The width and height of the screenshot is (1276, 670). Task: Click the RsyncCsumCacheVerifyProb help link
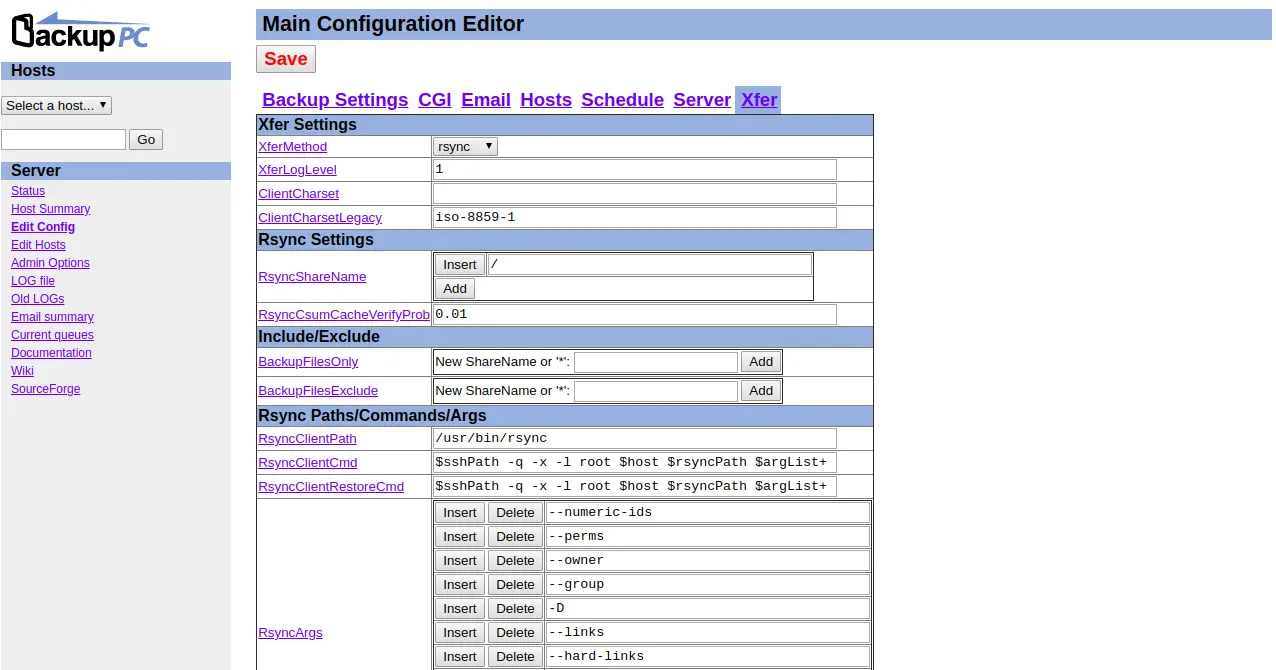[x=344, y=315]
